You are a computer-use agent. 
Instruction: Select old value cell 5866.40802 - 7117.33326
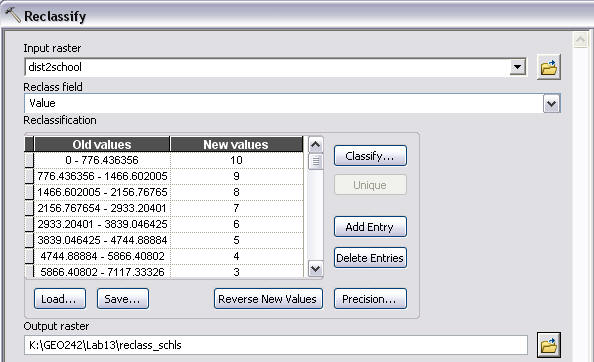coord(102,272)
